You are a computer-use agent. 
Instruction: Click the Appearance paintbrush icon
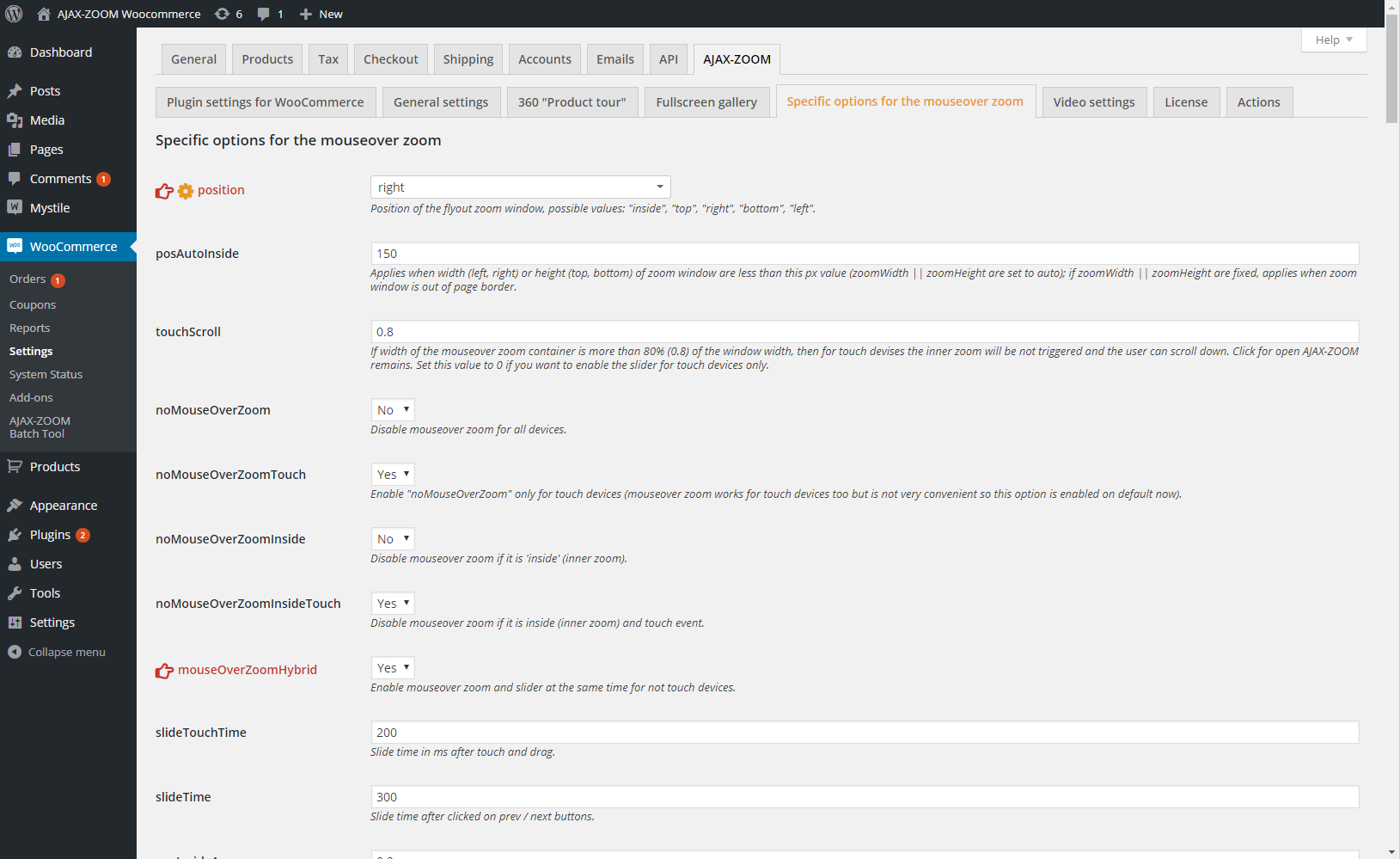click(15, 506)
